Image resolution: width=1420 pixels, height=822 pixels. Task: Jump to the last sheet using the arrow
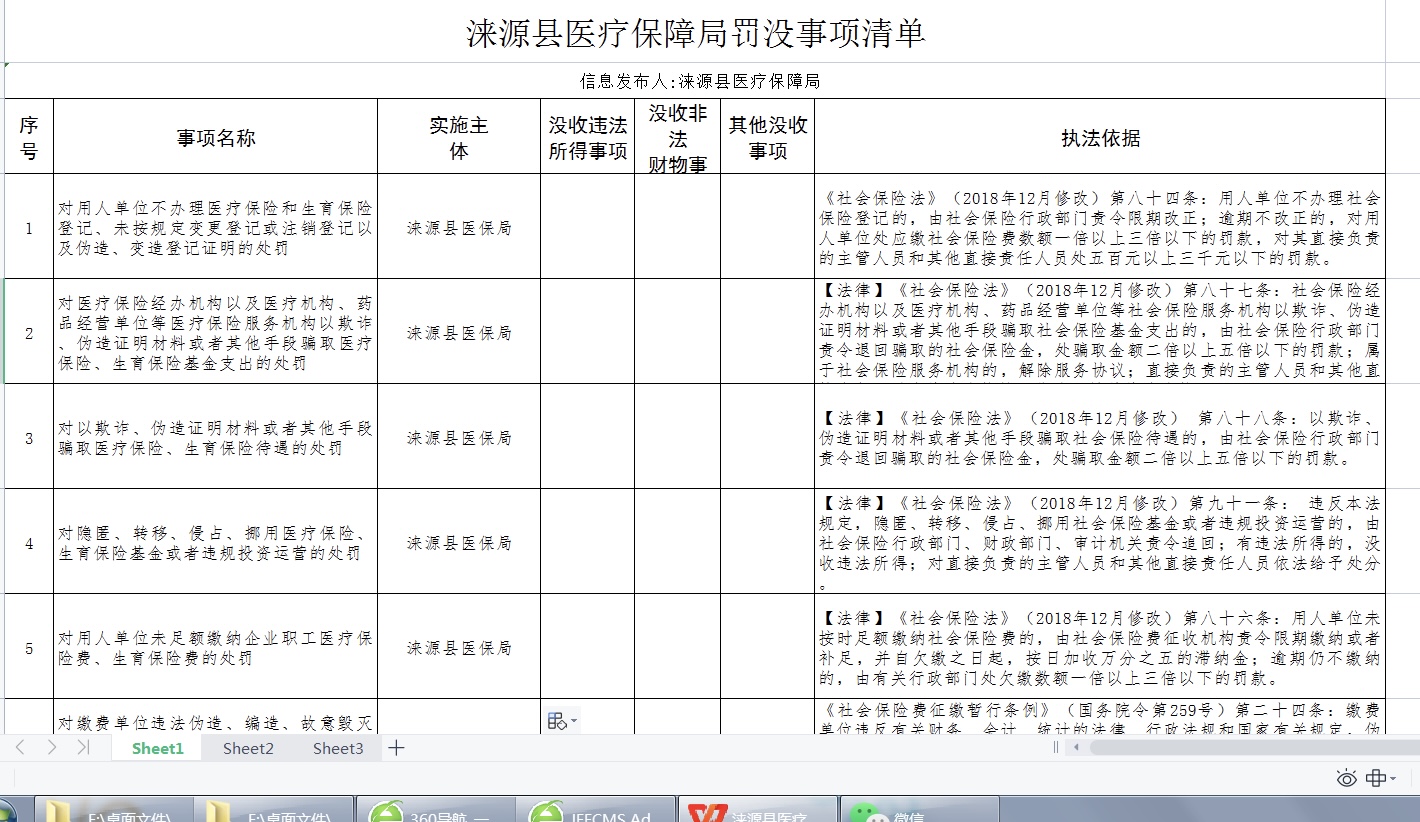pyautogui.click(x=84, y=747)
